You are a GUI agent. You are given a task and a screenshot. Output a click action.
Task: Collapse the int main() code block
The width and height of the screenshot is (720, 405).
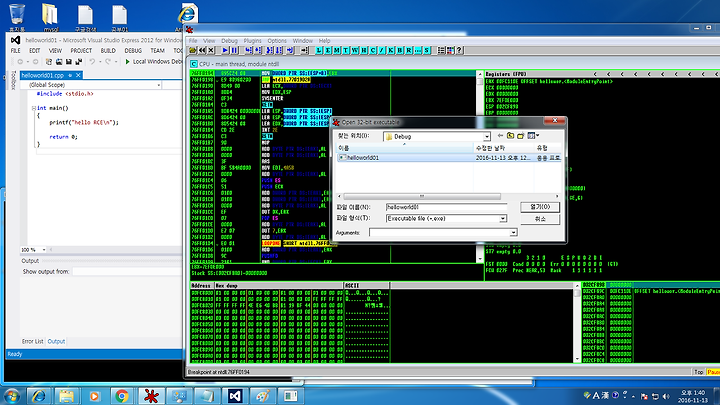point(34,108)
